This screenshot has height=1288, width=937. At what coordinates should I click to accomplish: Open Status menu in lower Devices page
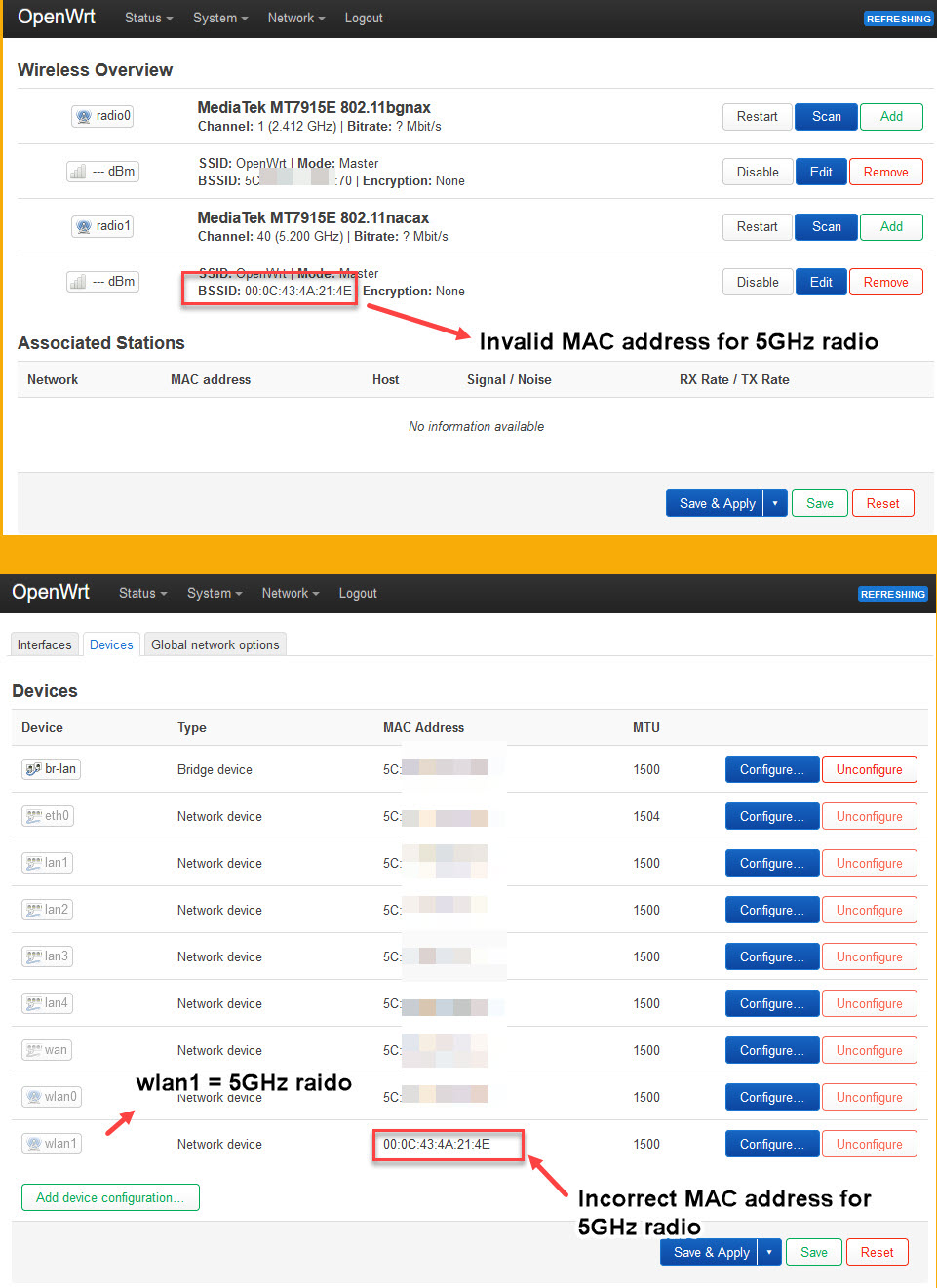142,593
